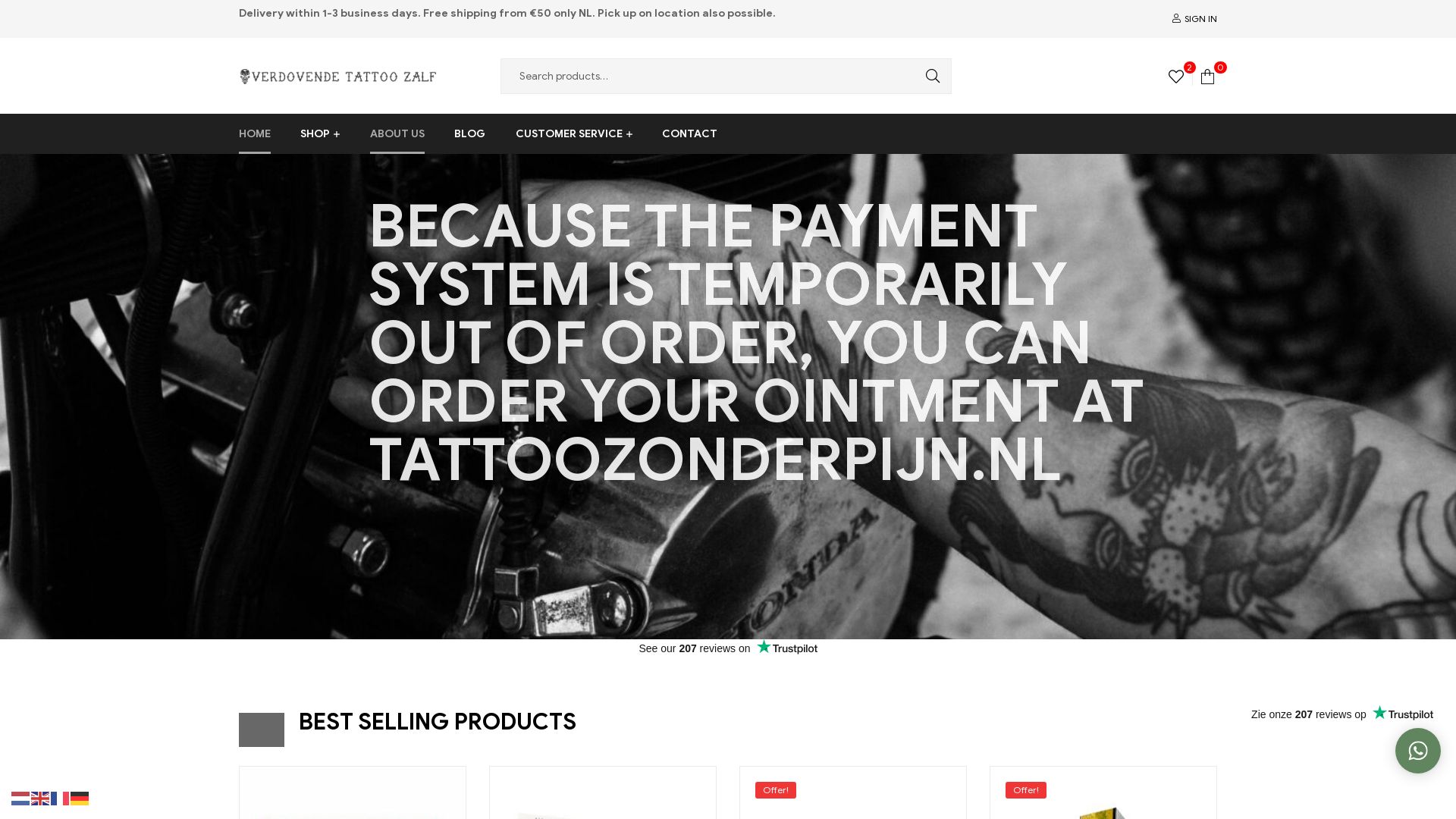Open the About Us page
The height and width of the screenshot is (819, 1456).
point(397,133)
